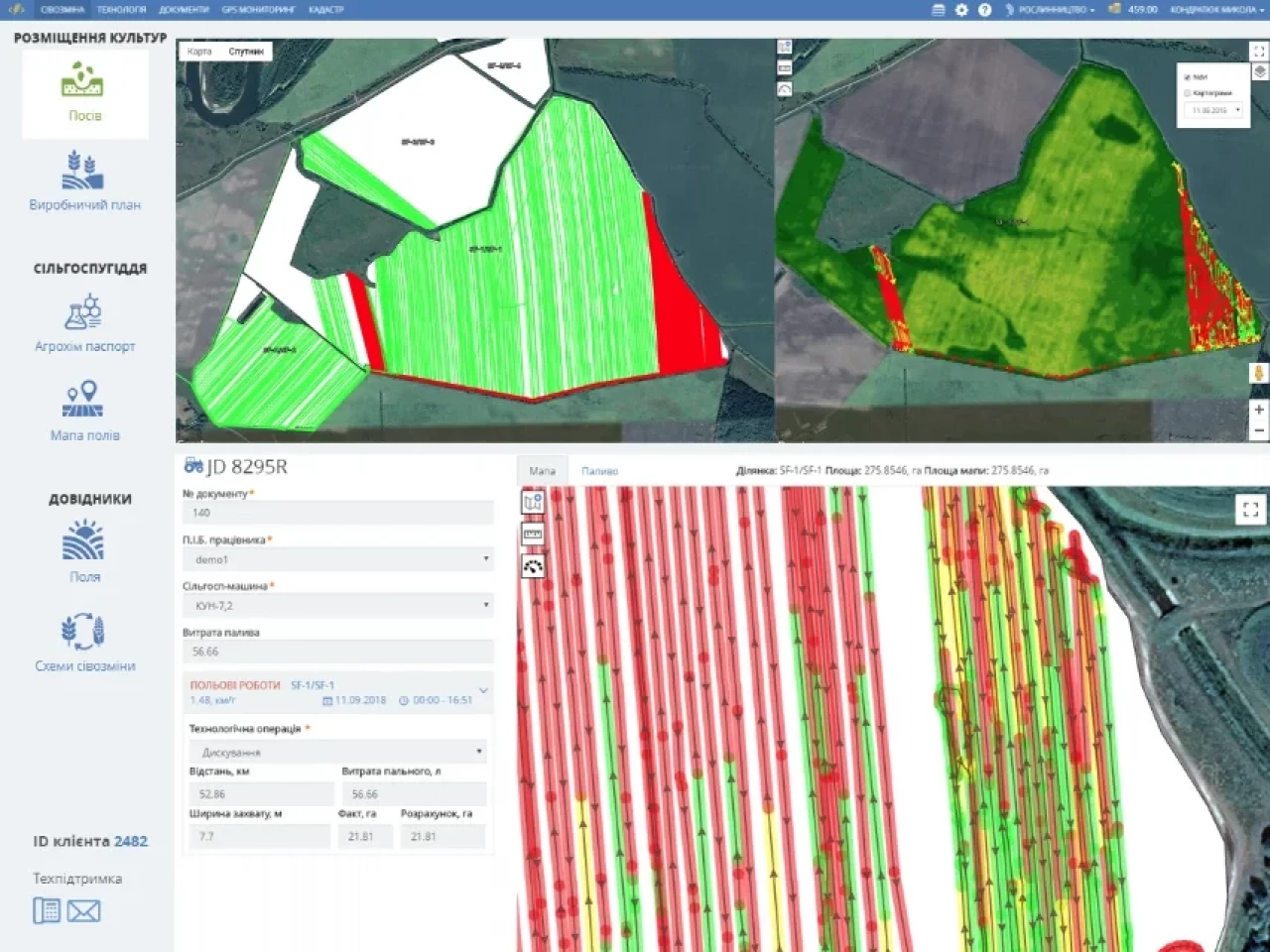Click the № документу input field
The image size is (1270, 952).
tap(337, 513)
